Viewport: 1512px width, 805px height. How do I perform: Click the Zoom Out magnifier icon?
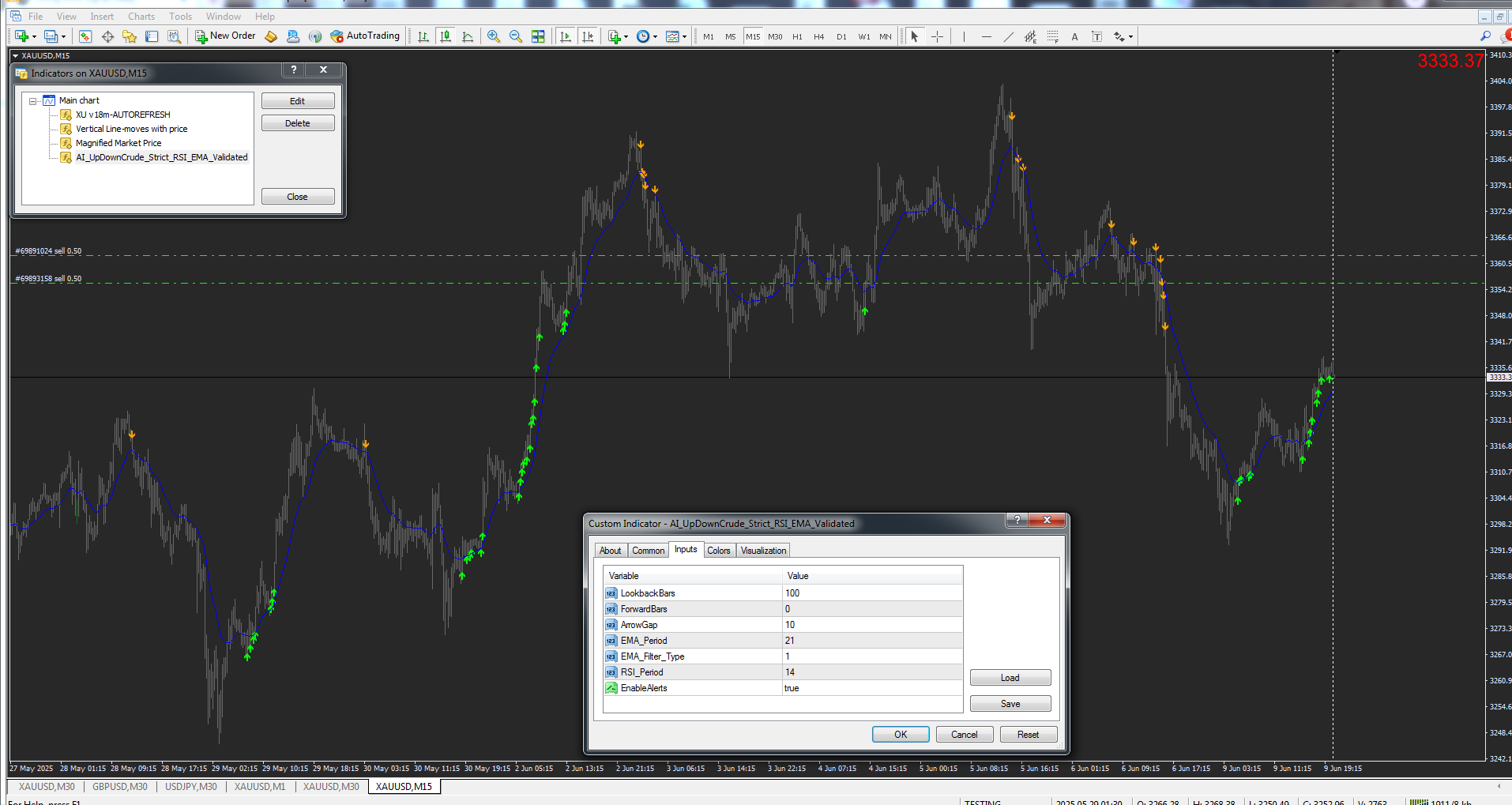coord(516,36)
